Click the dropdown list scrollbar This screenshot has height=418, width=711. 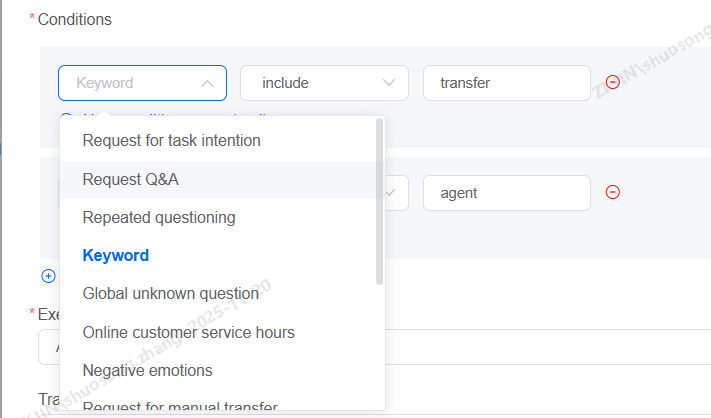pos(379,200)
